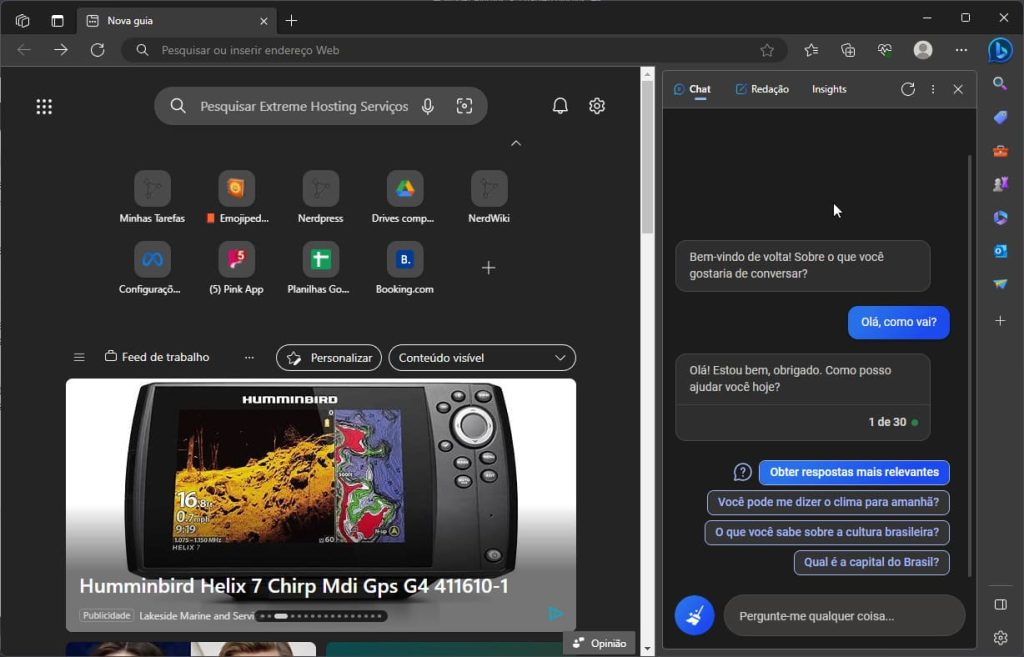This screenshot has height=657, width=1024.
Task: Collapse quick links with up chevron
Action: (x=516, y=143)
